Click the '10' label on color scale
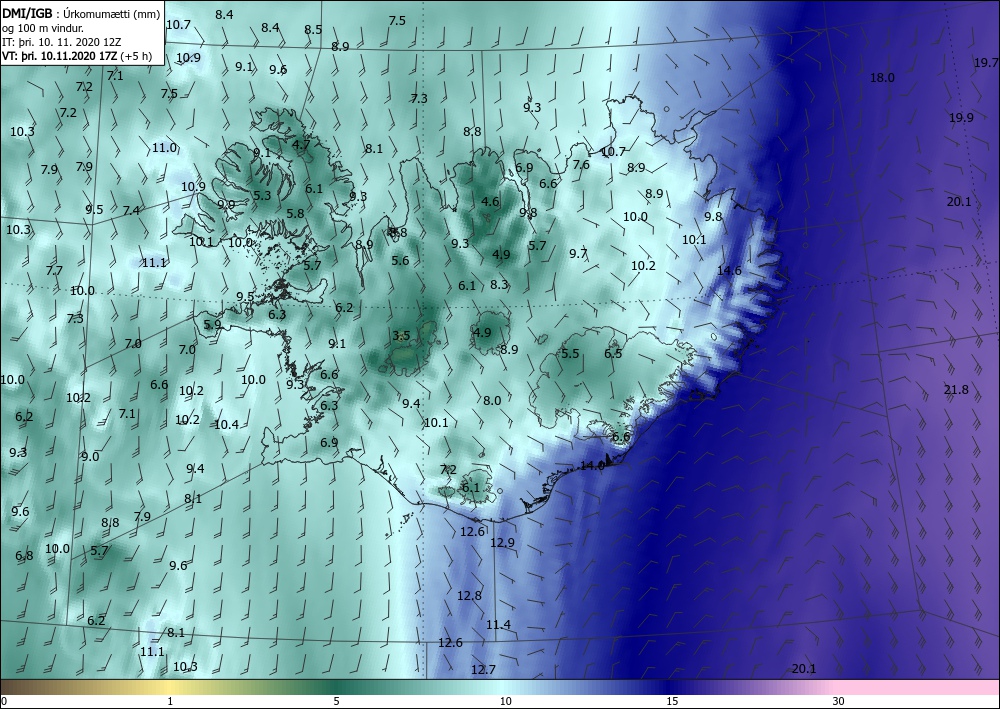1000x709 pixels. click(505, 702)
